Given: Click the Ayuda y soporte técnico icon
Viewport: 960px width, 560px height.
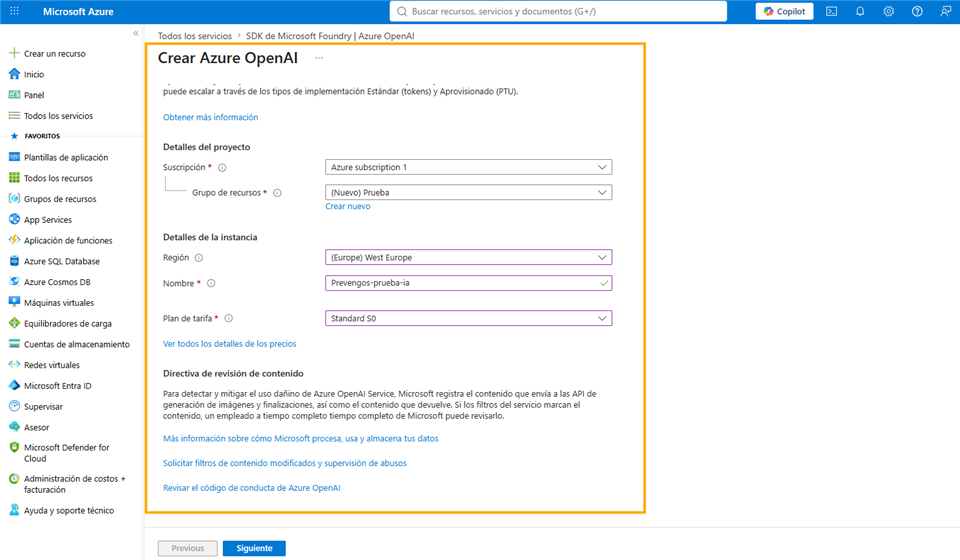Looking at the screenshot, I should [14, 510].
